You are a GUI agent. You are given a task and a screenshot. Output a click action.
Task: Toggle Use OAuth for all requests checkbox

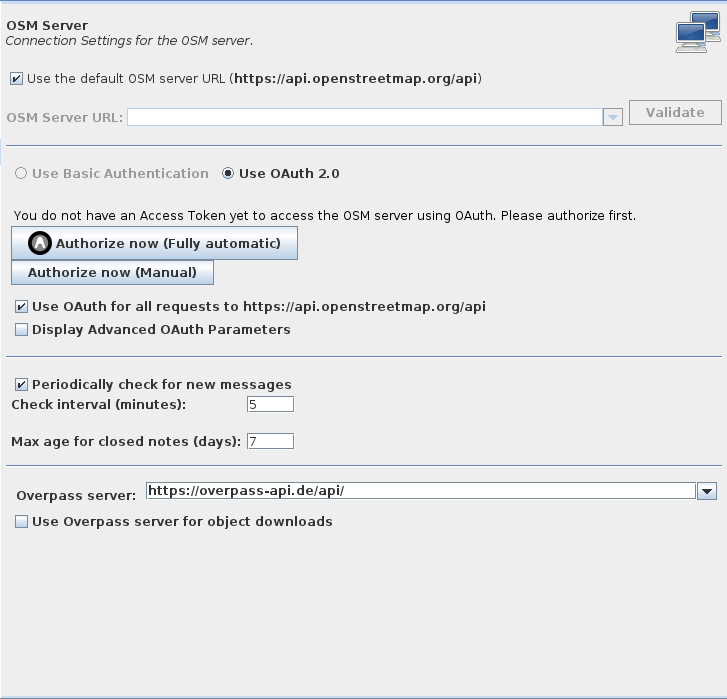(21, 306)
